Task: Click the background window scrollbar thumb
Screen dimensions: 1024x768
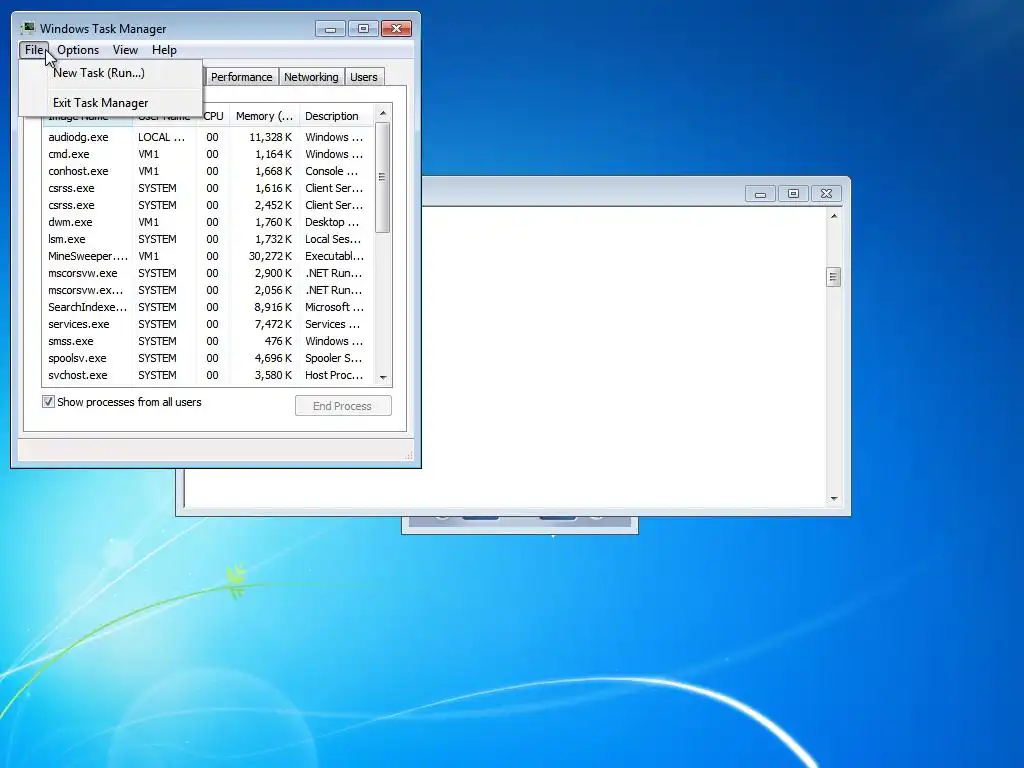Action: point(833,277)
